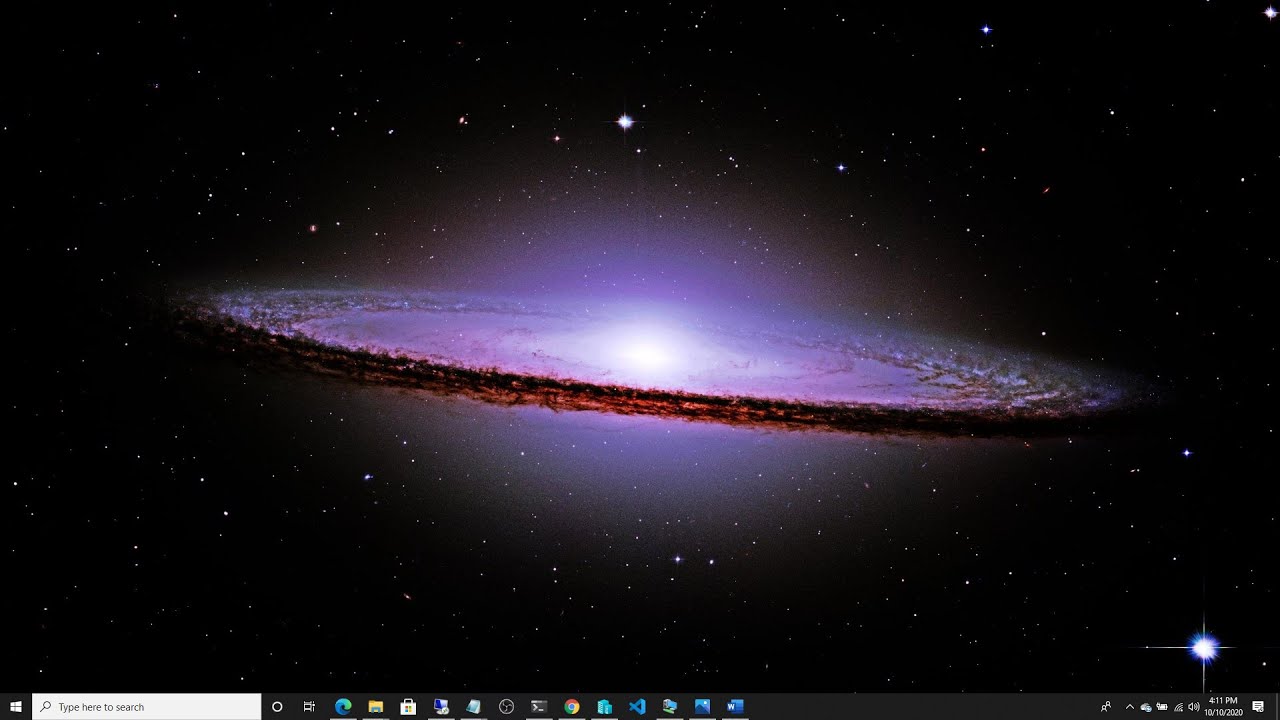Open the Photos app from the taskbar
The width and height of the screenshot is (1280, 720).
pyautogui.click(x=702, y=706)
